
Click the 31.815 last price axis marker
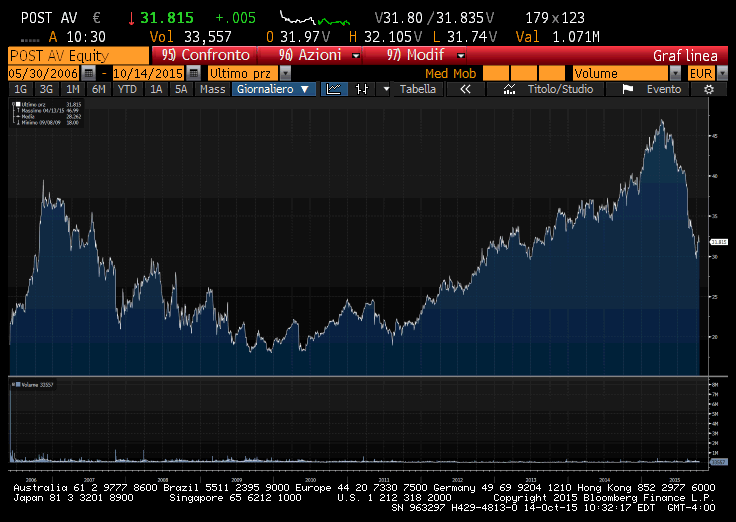click(x=719, y=242)
